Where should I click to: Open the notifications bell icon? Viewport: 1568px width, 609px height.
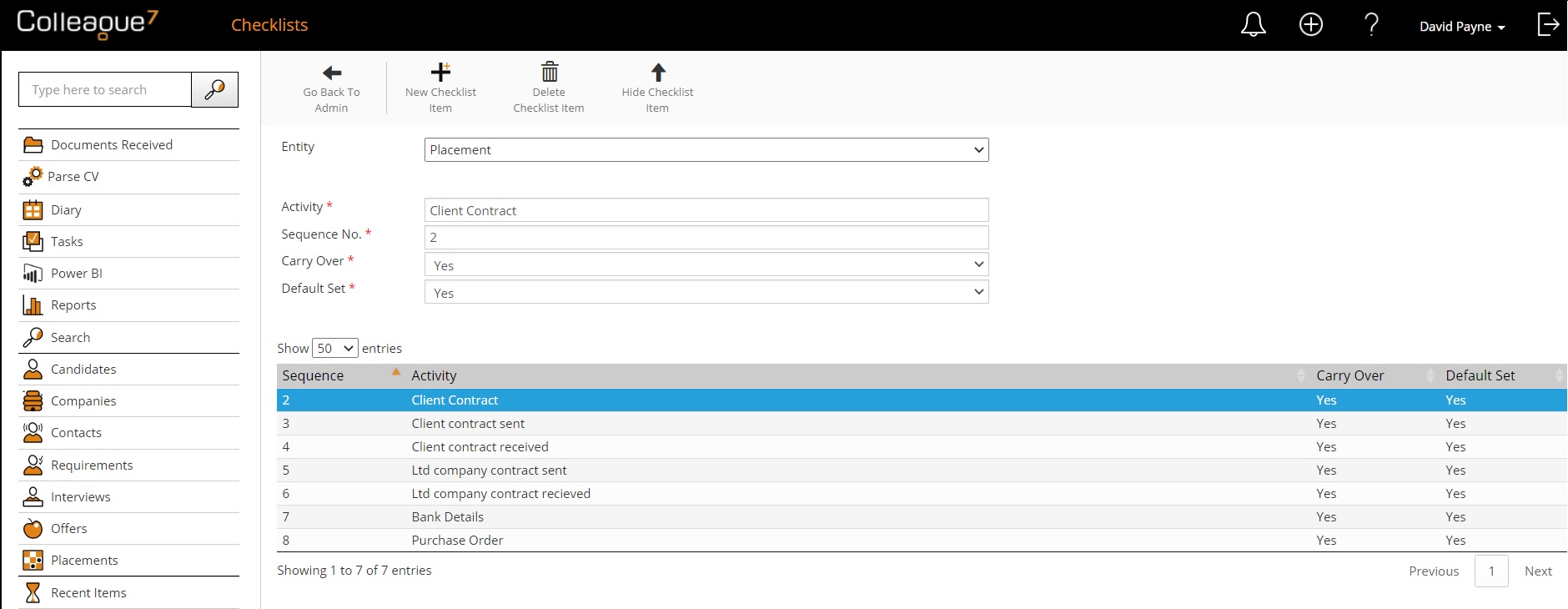(1253, 25)
